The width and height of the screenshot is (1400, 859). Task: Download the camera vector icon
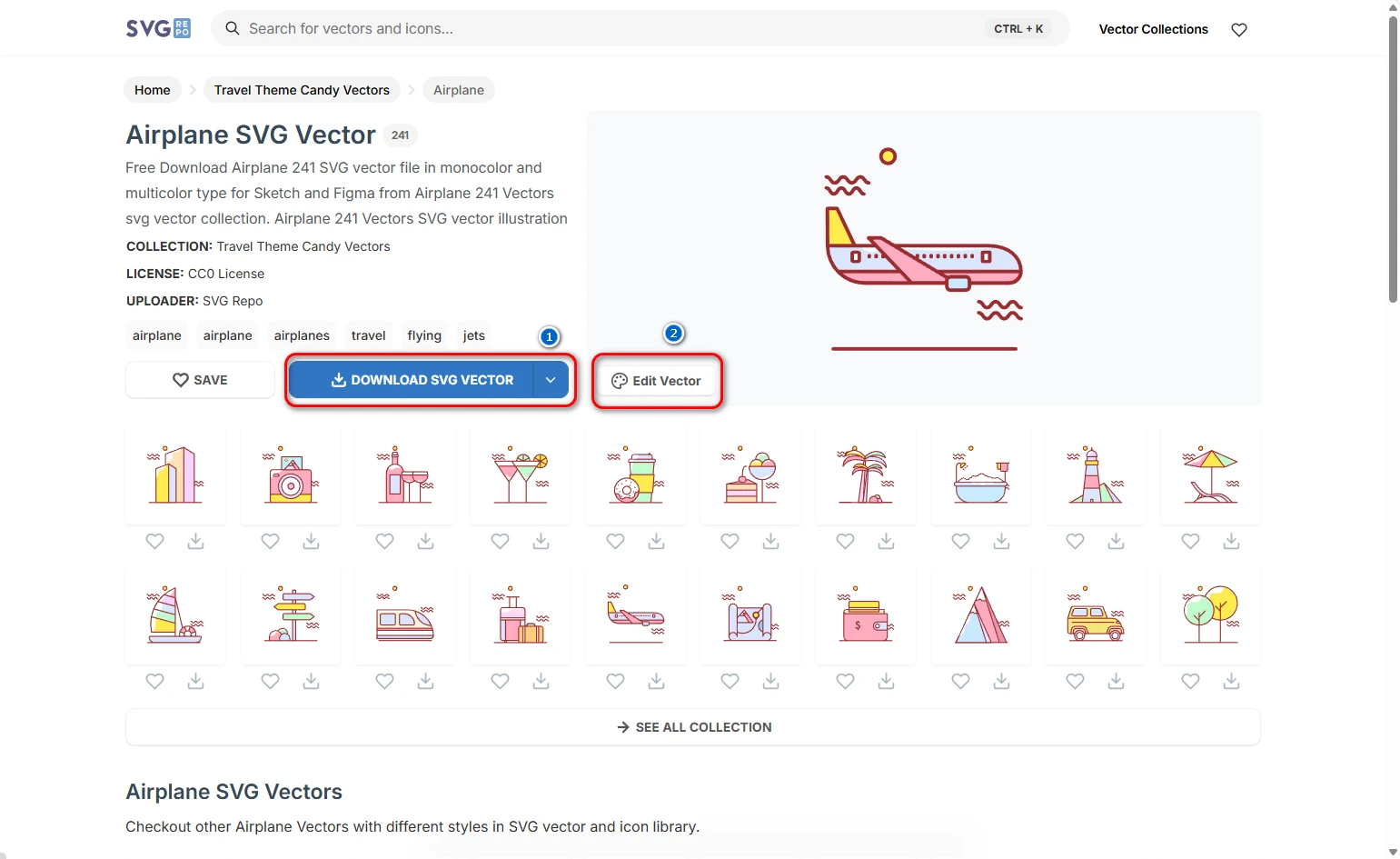coord(311,542)
